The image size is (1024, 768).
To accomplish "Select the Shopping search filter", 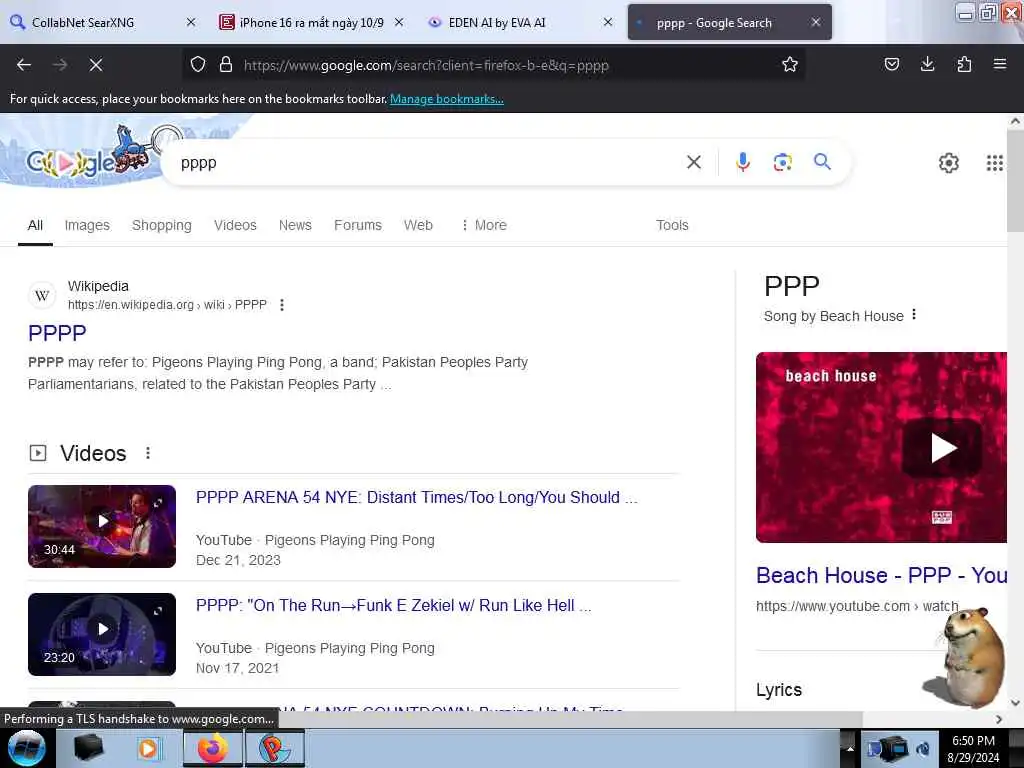I will click(161, 225).
